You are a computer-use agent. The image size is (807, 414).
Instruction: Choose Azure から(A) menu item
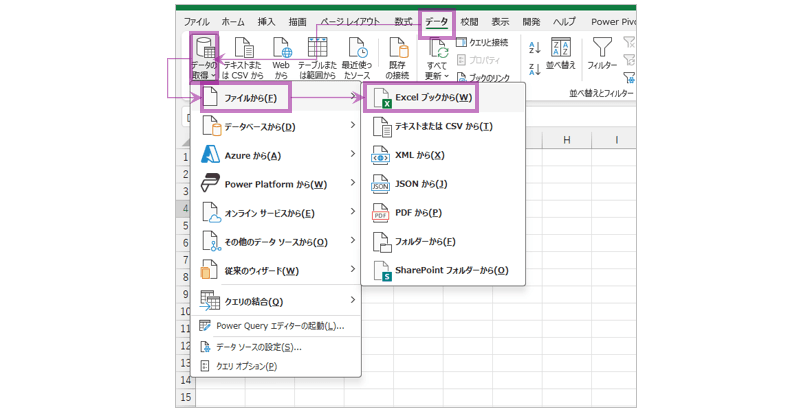click(276, 155)
